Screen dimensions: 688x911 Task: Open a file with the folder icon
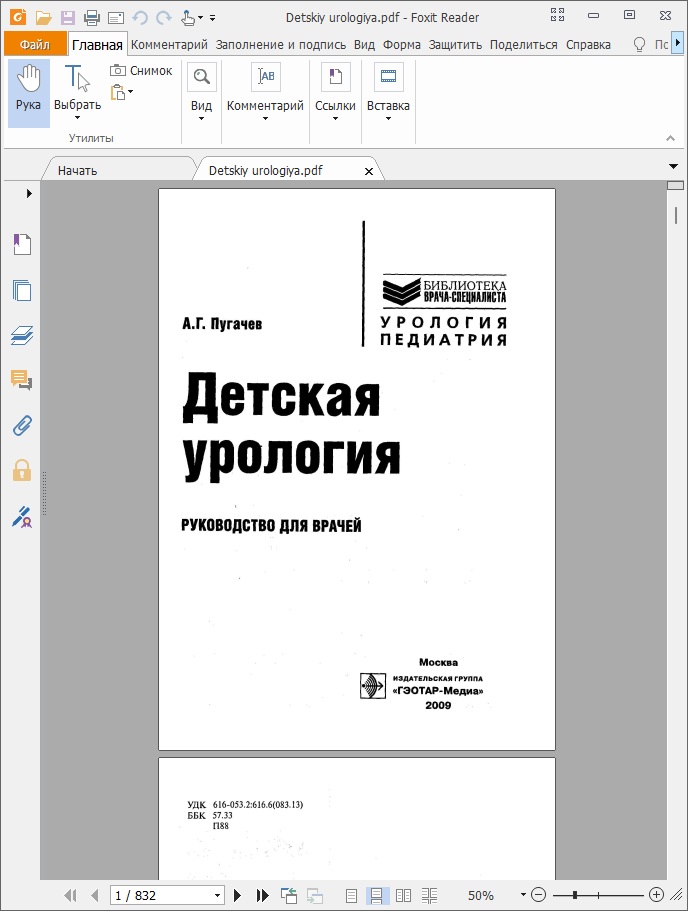(44, 18)
